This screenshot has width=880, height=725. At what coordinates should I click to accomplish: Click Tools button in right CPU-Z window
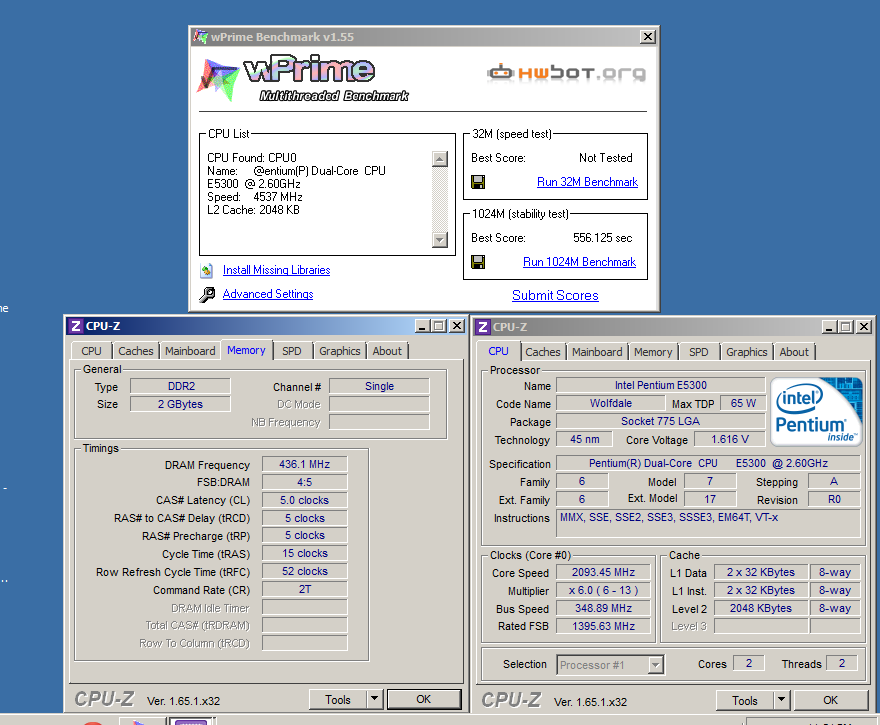(745, 701)
